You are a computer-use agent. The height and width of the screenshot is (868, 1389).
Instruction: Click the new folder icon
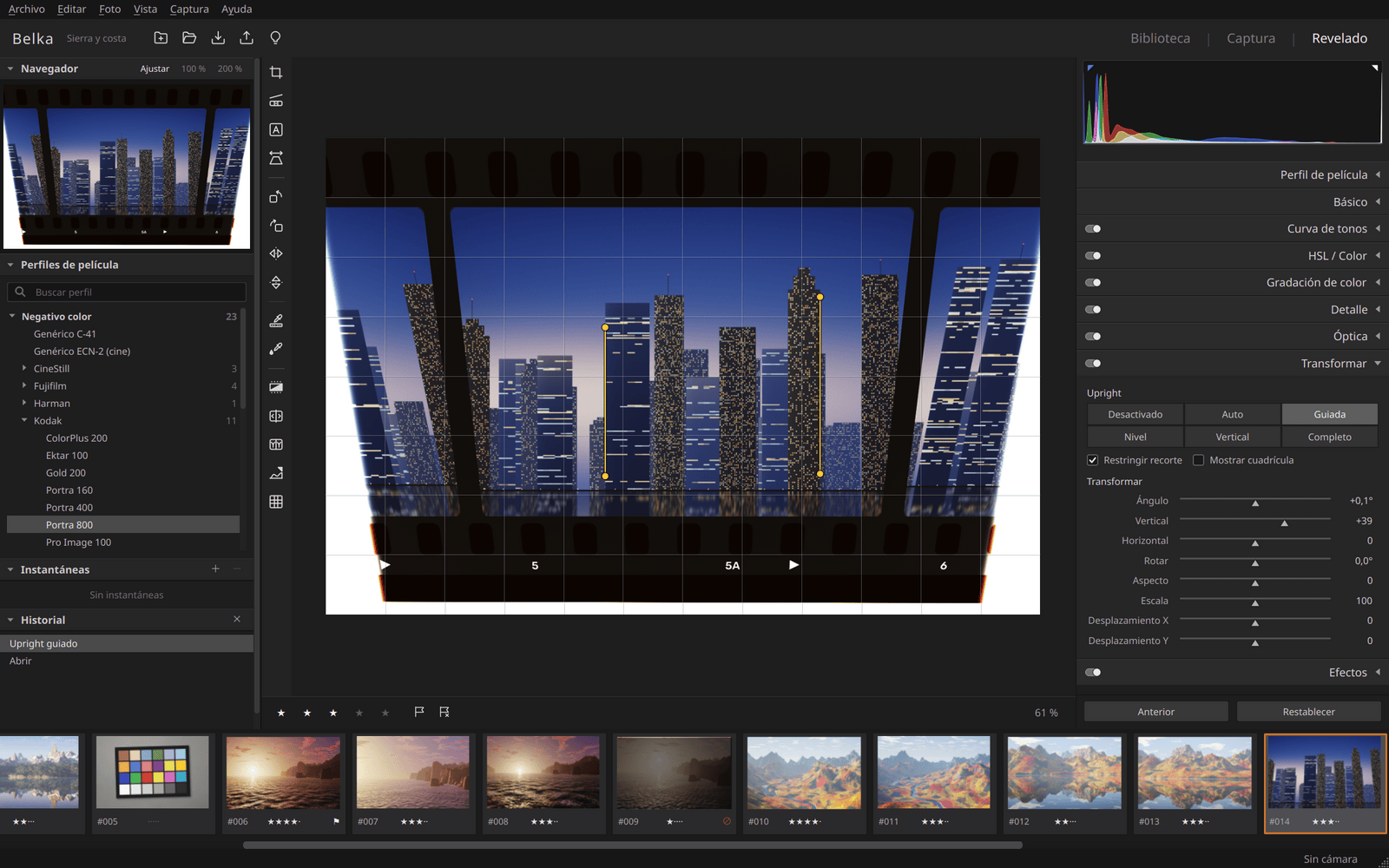[x=161, y=38]
